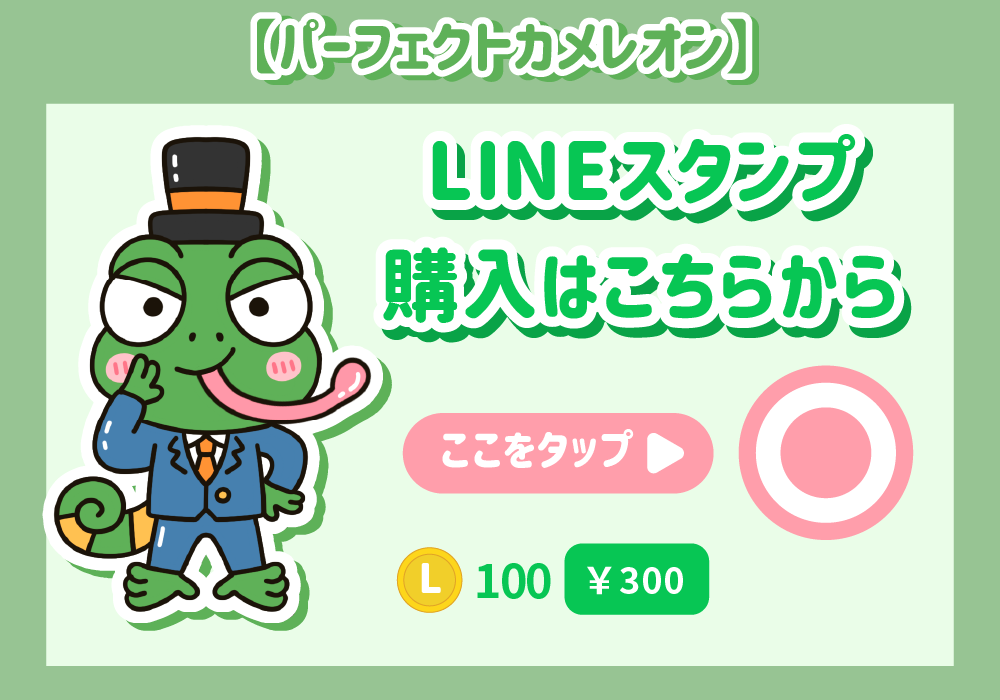Click the orange band on the hat
The height and width of the screenshot is (700, 1000).
(x=206, y=200)
